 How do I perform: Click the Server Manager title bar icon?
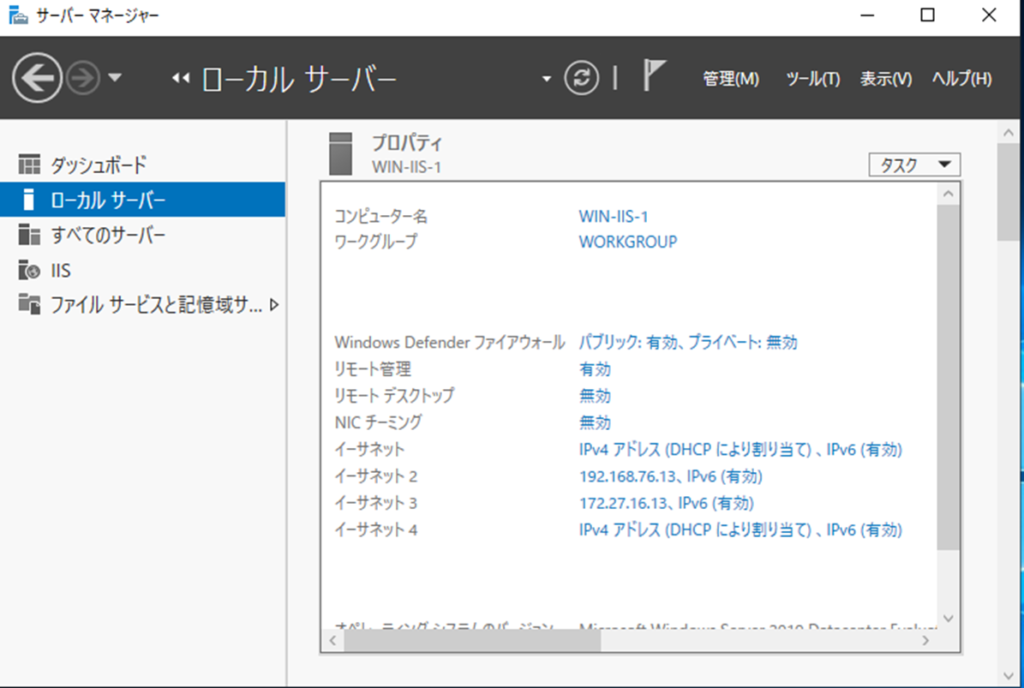pos(18,15)
